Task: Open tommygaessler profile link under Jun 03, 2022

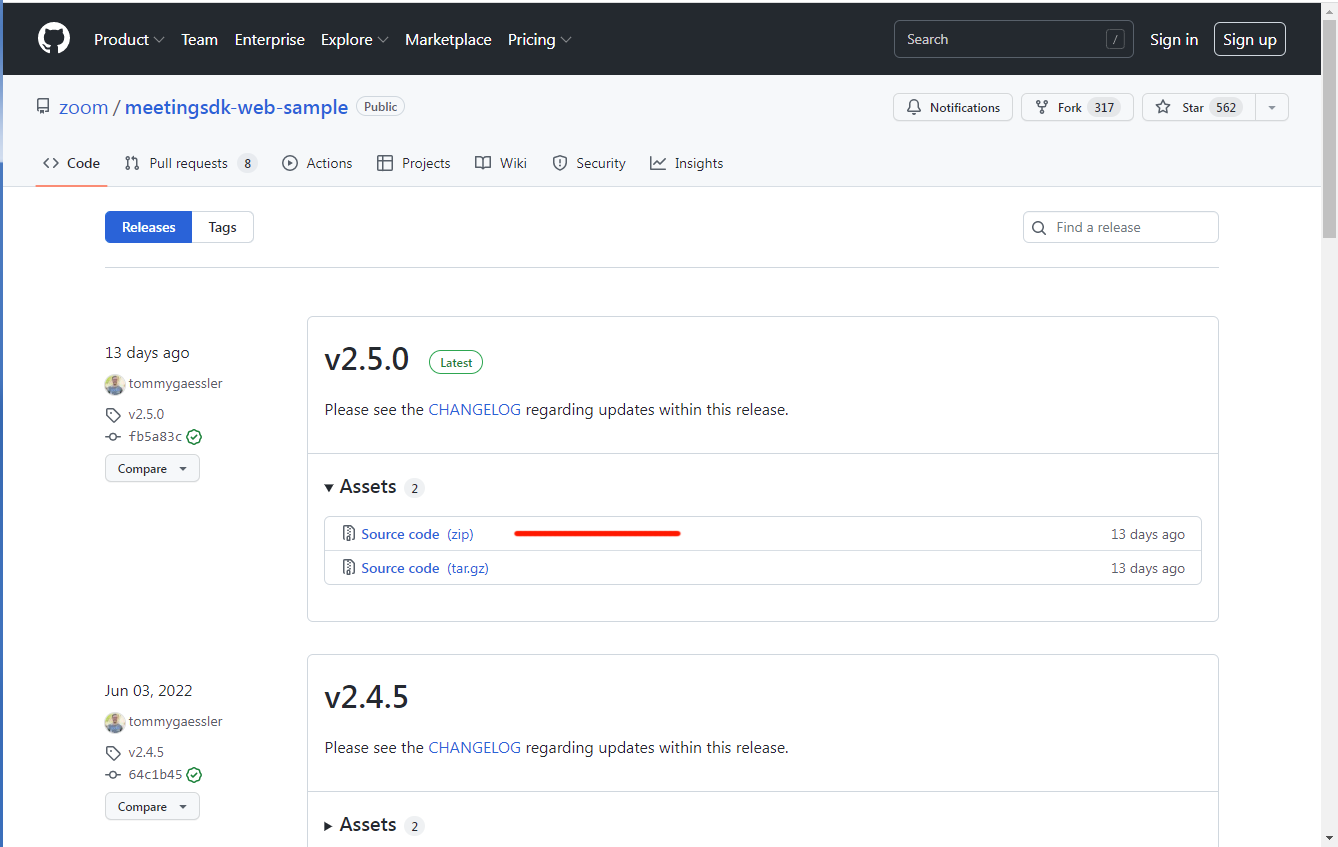Action: pos(175,722)
